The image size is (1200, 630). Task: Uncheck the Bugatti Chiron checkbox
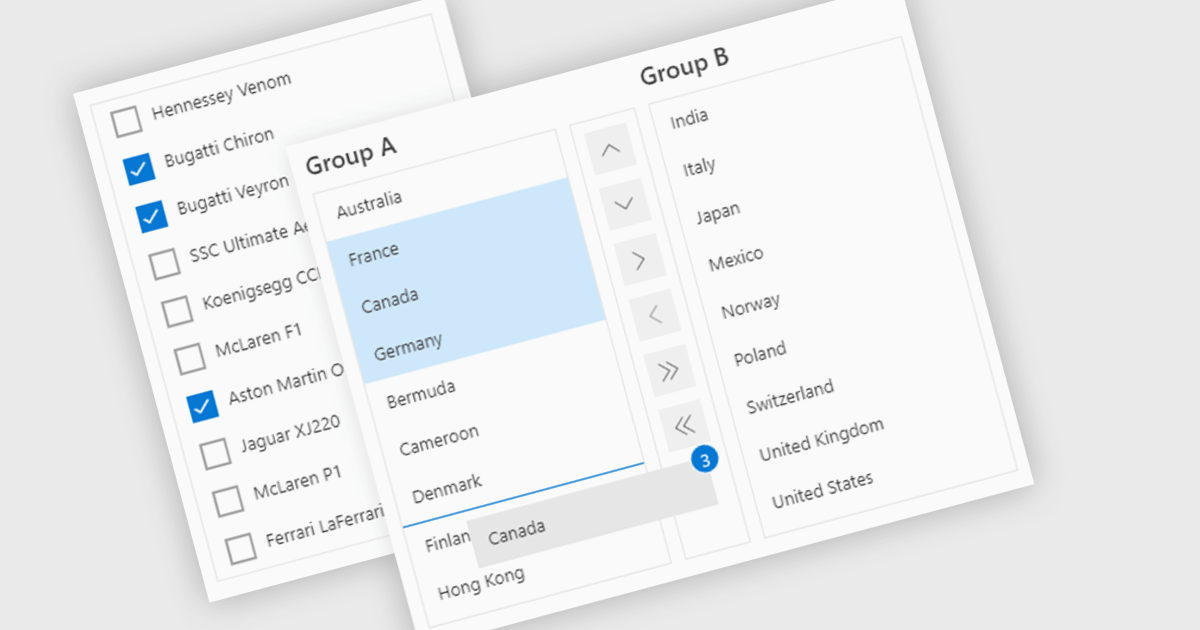(x=139, y=169)
